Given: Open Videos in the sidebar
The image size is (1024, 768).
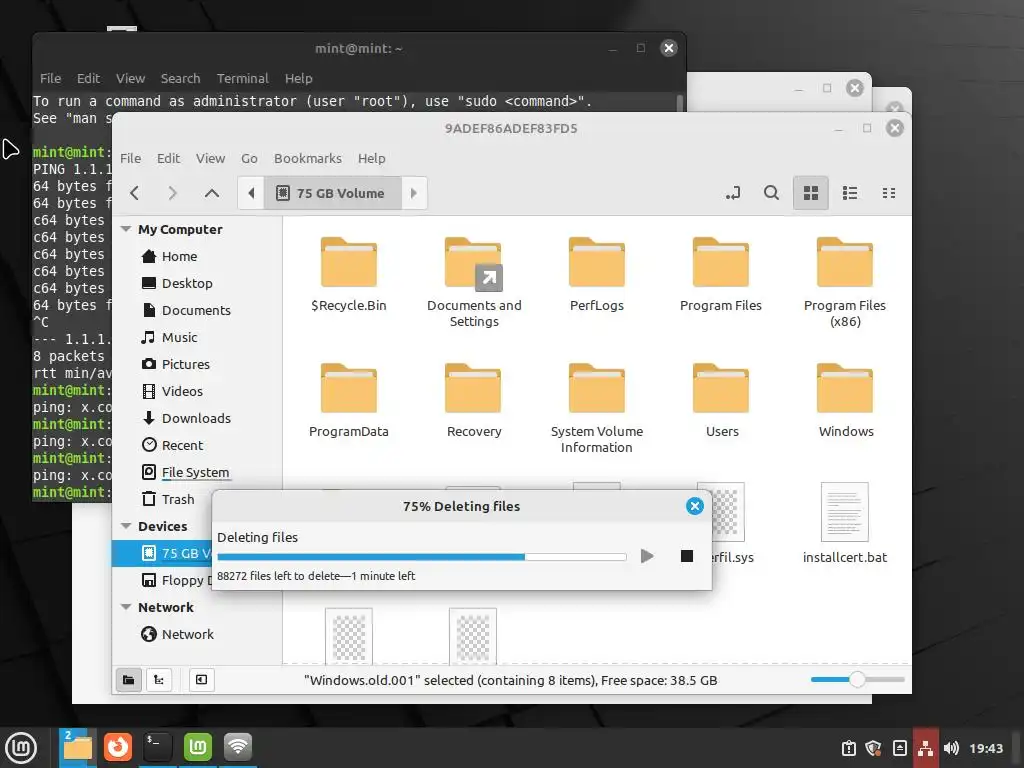Looking at the screenshot, I should tap(197, 391).
